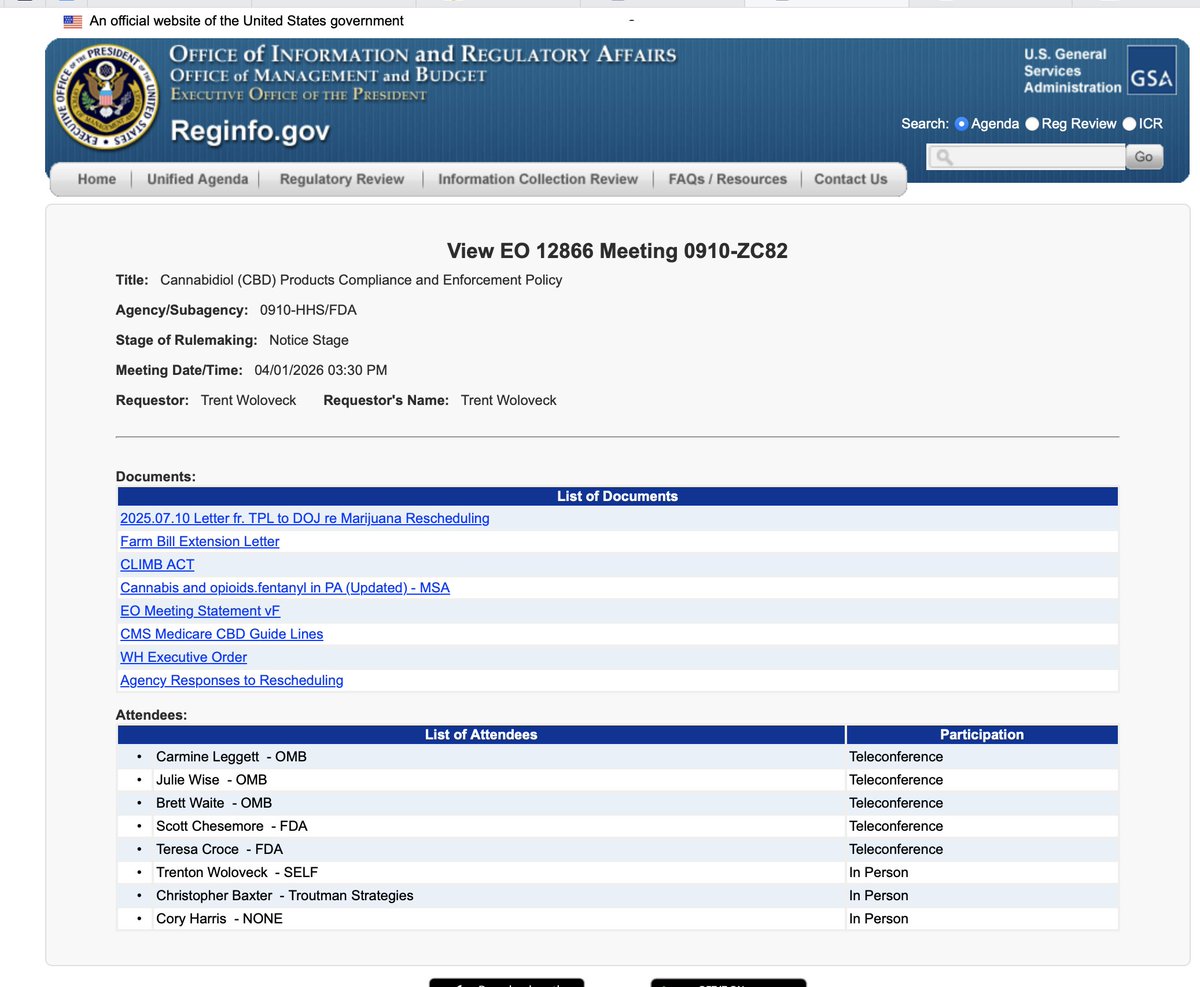Click Office of Information and Regulatory Affairs heading
The image size is (1200, 987).
click(x=423, y=54)
